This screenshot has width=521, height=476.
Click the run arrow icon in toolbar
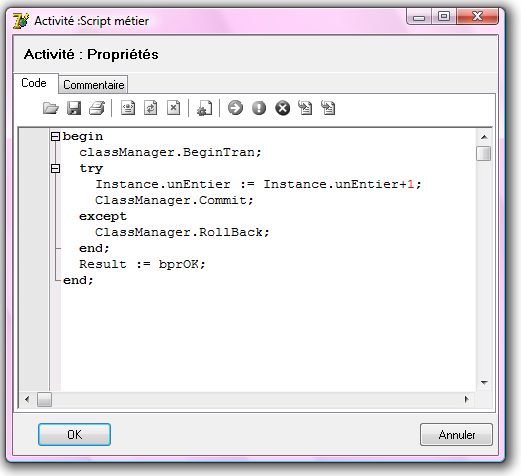pos(235,108)
